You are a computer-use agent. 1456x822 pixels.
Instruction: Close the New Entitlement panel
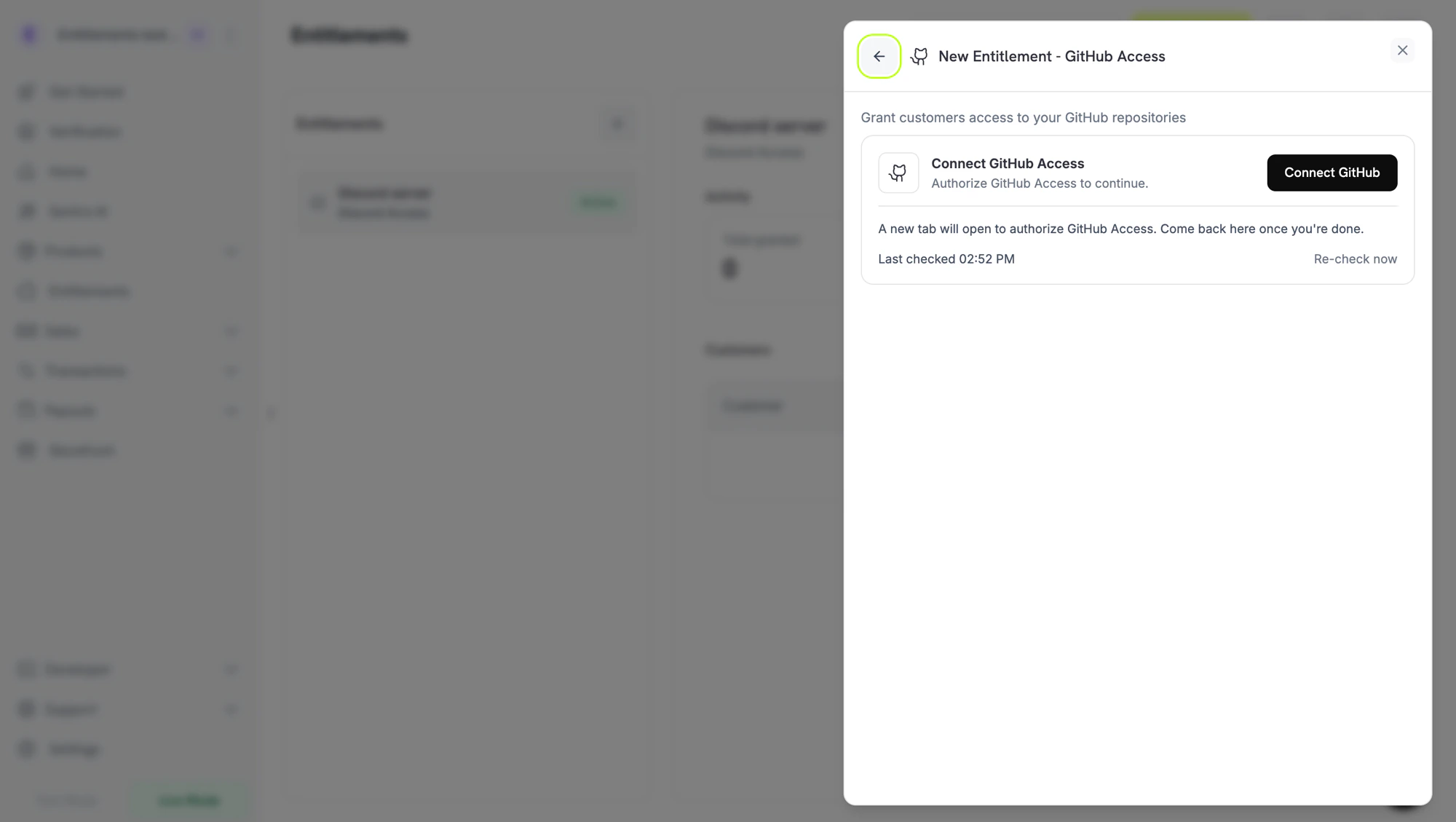click(1402, 50)
